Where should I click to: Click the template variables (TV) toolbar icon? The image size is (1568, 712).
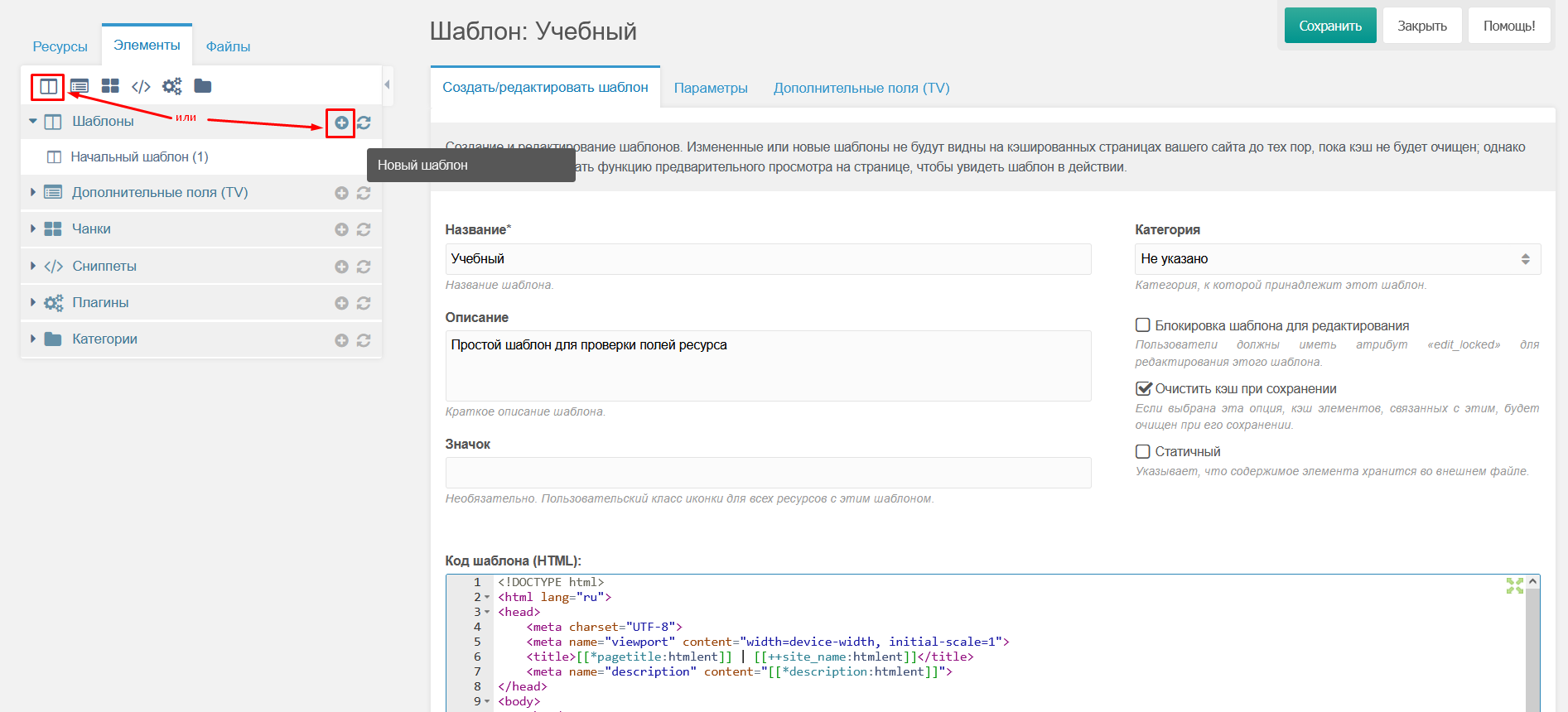(x=80, y=86)
